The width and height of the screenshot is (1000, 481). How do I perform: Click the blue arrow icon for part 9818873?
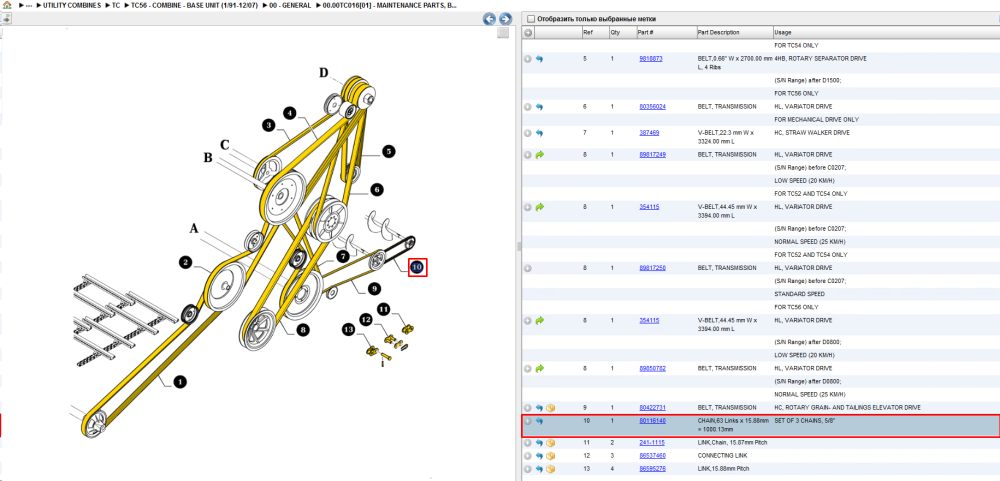coord(540,59)
